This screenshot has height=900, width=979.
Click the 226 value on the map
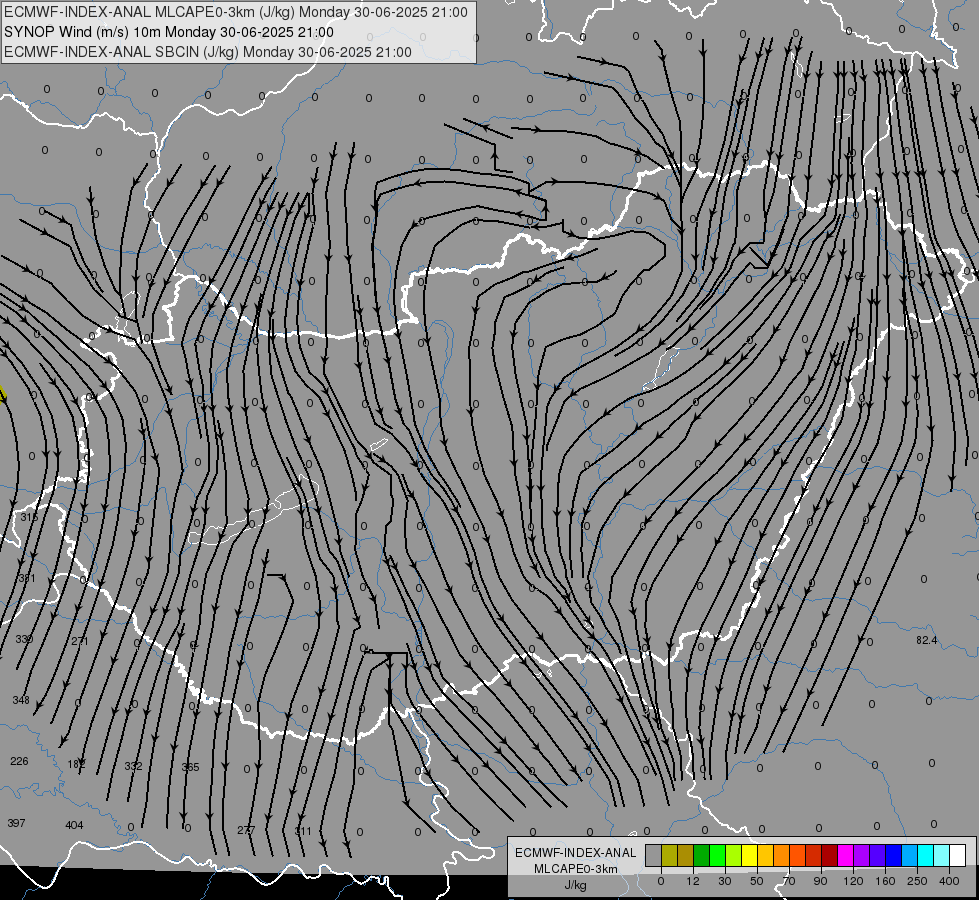pos(19,761)
